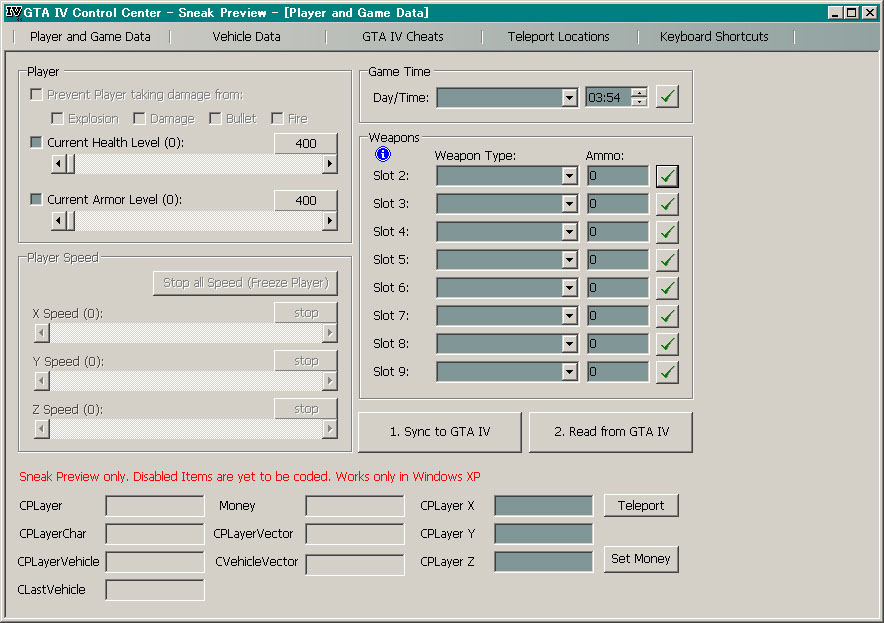This screenshot has width=884, height=623.
Task: Confirm Slot 7 weapon with green checkmark
Action: (x=667, y=316)
